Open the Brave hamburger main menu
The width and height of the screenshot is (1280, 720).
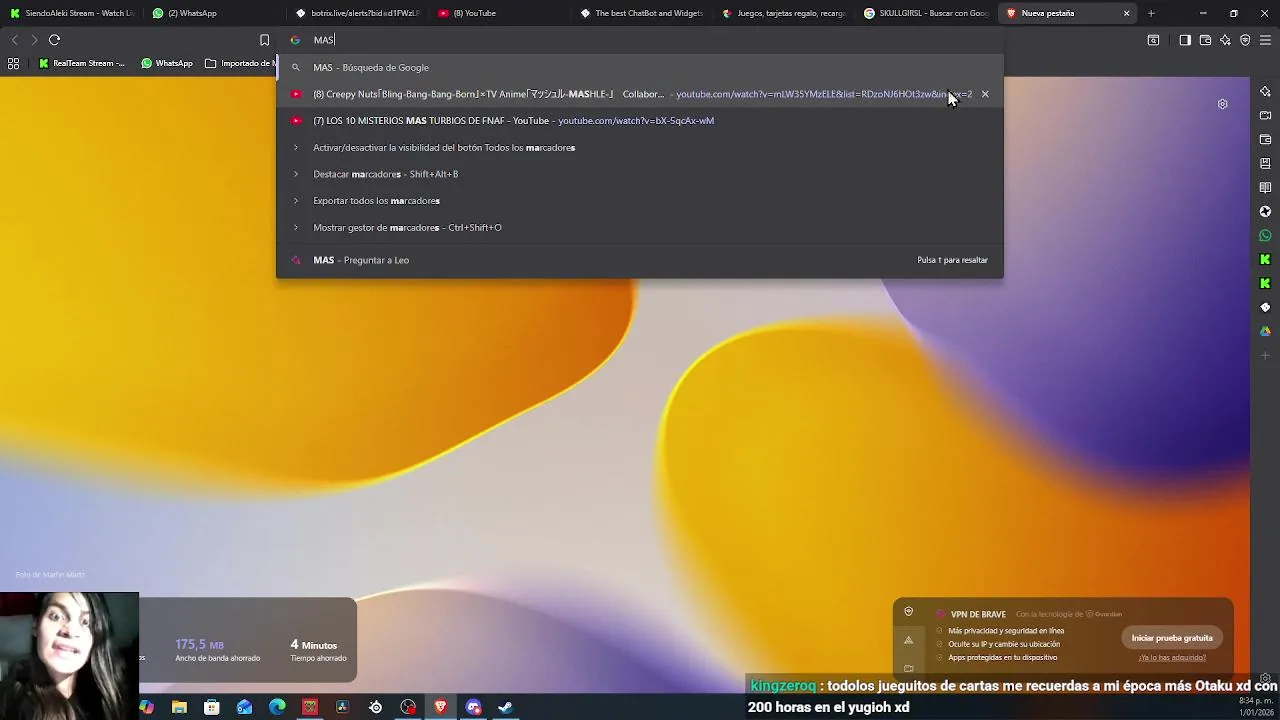pyautogui.click(x=1265, y=40)
